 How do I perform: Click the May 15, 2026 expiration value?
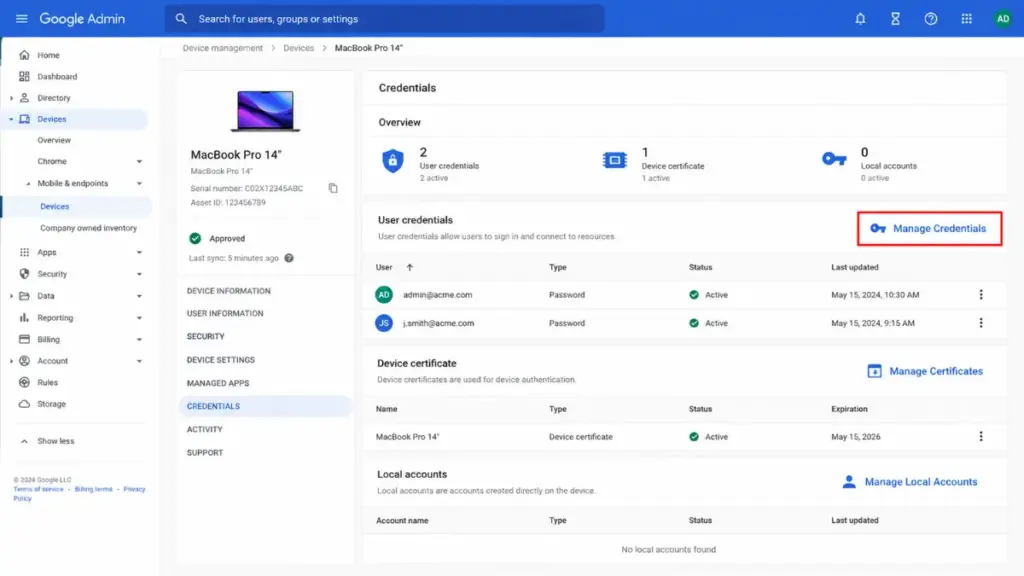point(856,436)
